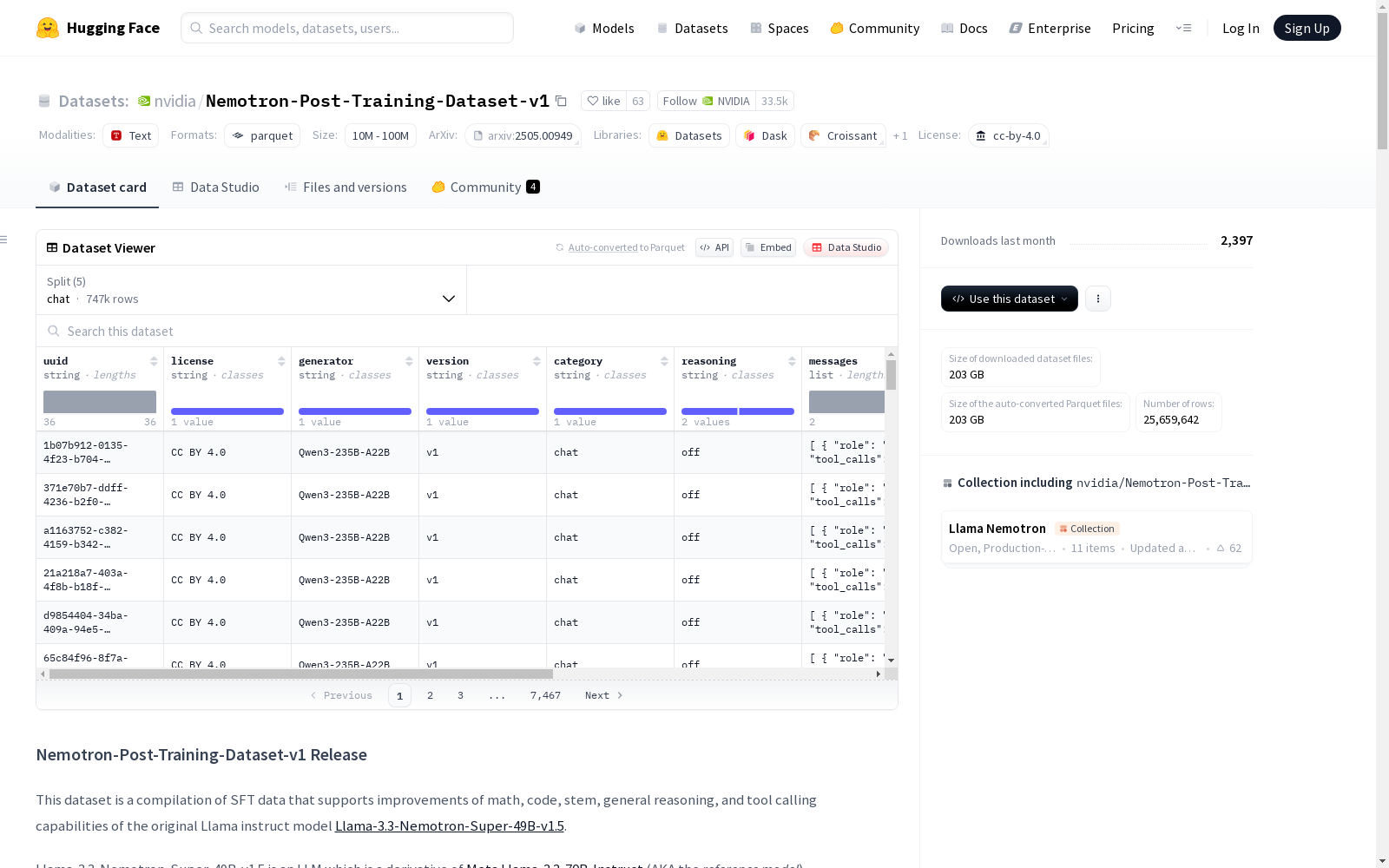Click the sort icon on the version column
This screenshot has height=868, width=1389.
[x=537, y=361]
